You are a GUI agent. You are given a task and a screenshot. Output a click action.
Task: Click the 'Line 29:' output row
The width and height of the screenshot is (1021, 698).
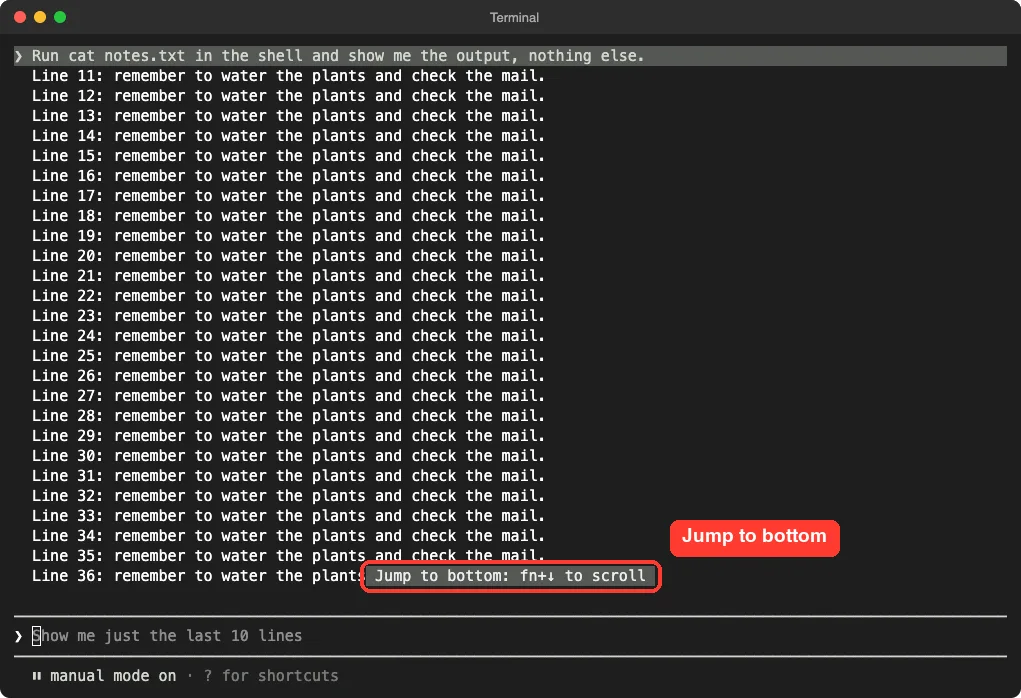point(288,436)
